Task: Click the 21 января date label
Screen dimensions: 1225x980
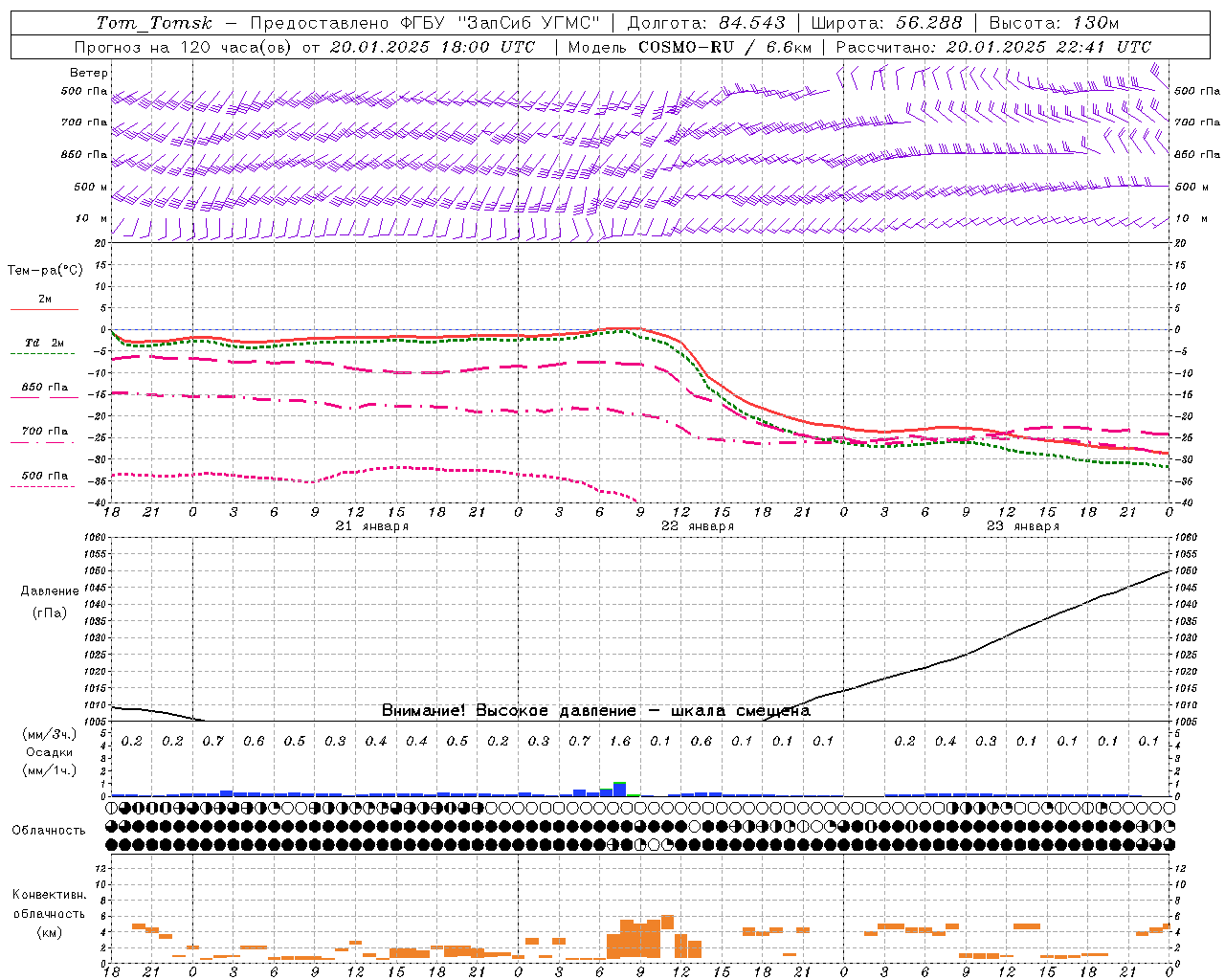Action: coord(372,526)
